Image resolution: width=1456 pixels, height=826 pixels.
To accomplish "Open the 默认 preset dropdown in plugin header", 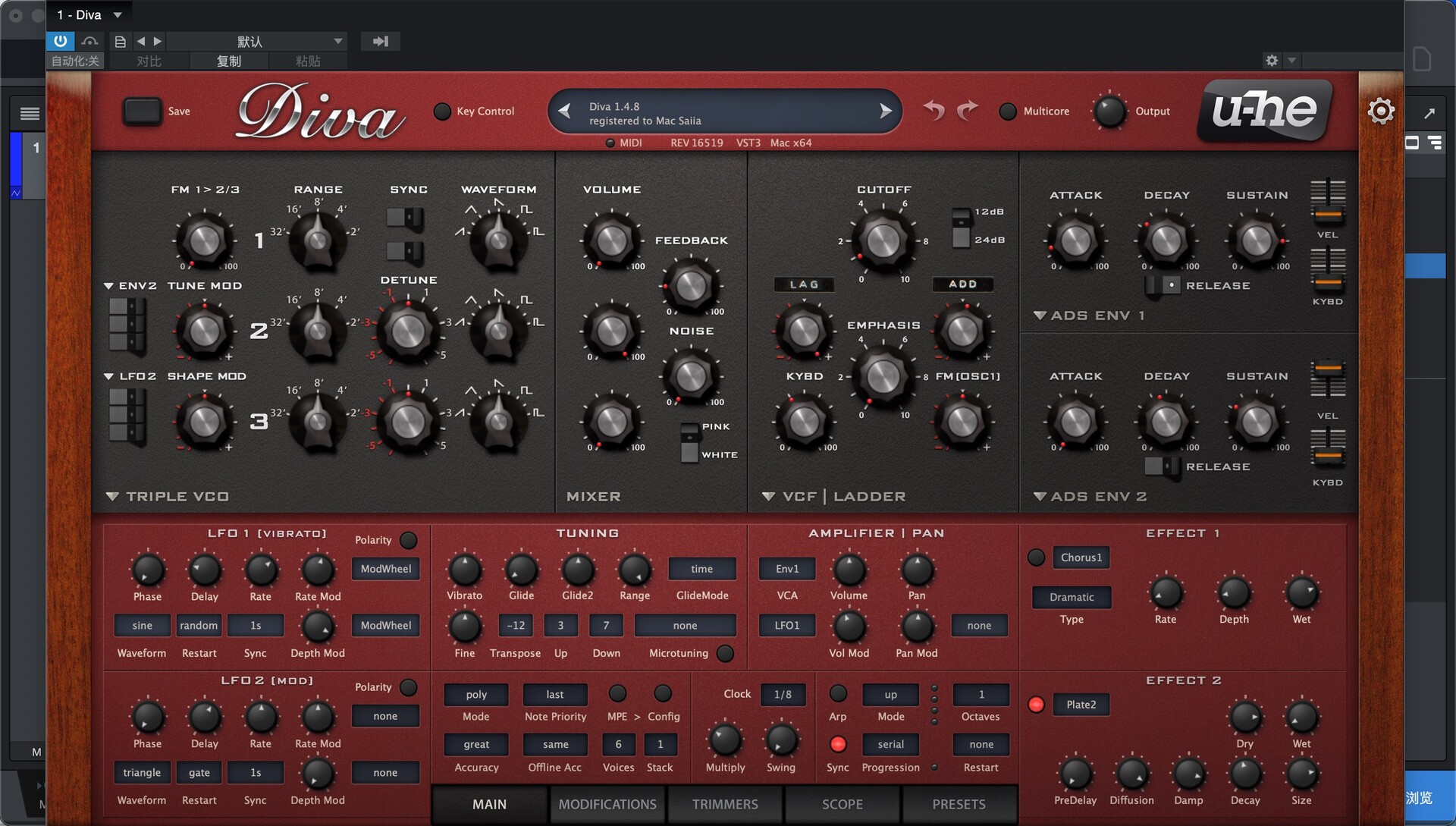I will click(256, 41).
